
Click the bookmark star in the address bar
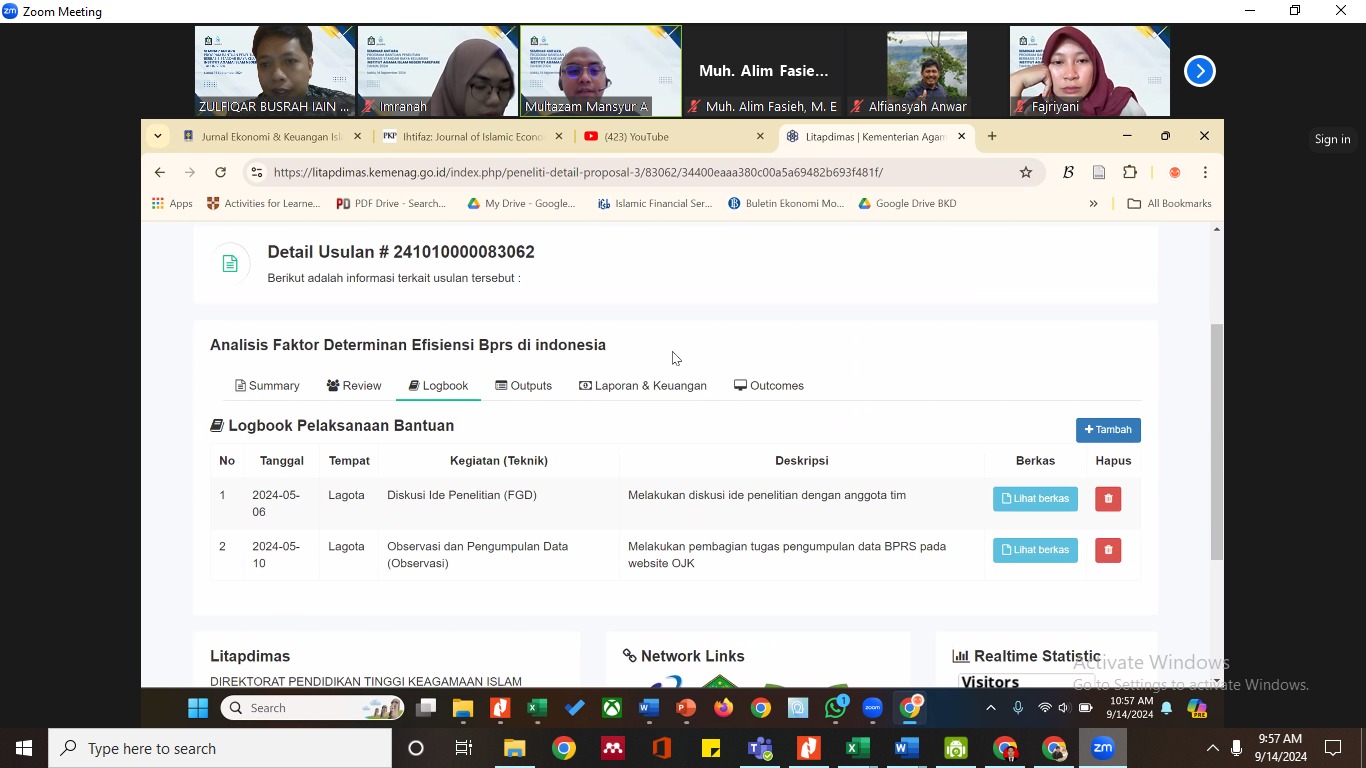click(x=1025, y=173)
